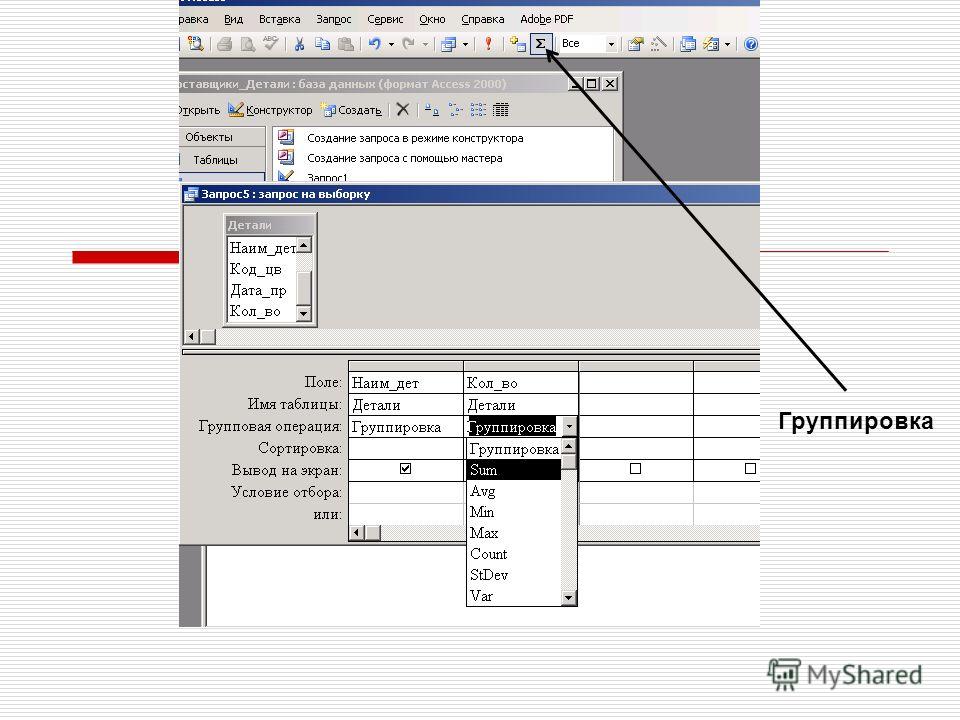Click the Конструктор button

[x=270, y=110]
